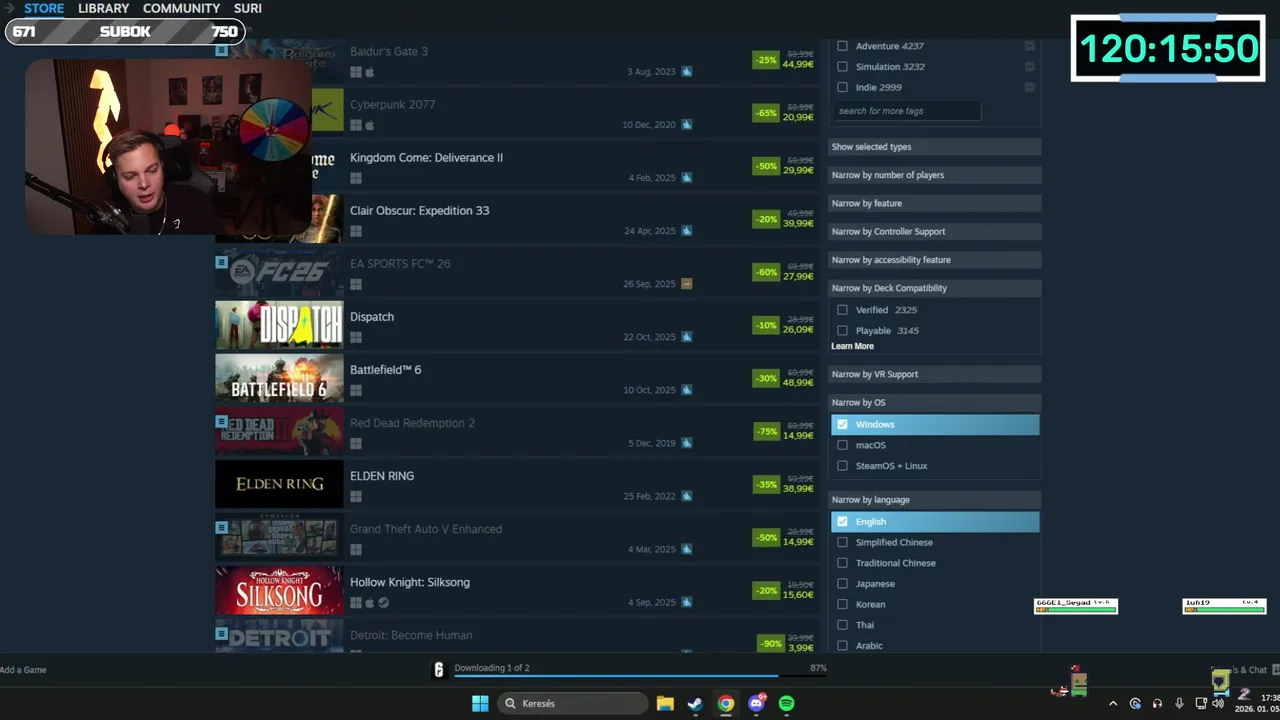
Task: Expand Narrow by feature section
Action: (x=935, y=203)
